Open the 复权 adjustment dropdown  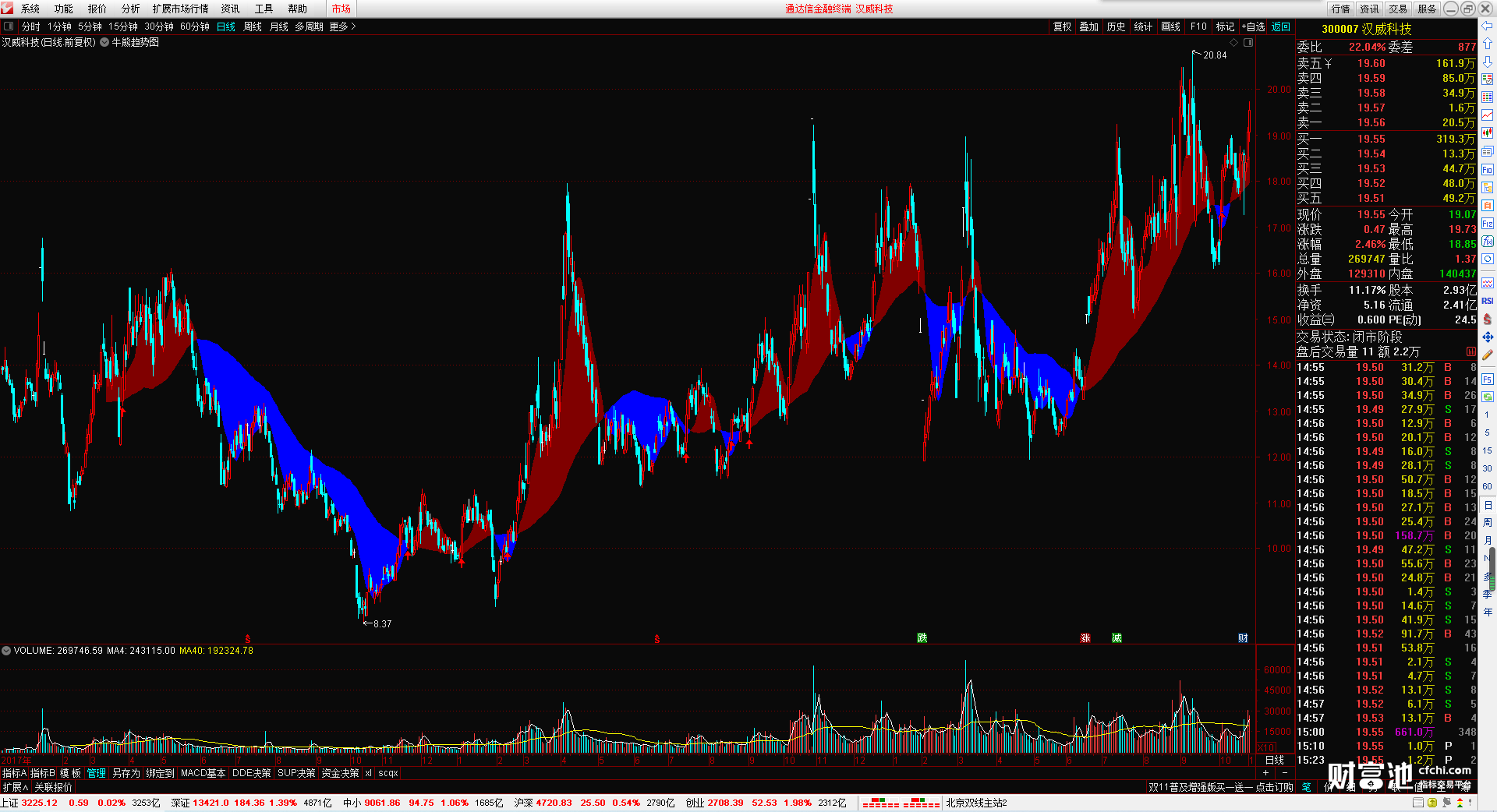(1062, 26)
